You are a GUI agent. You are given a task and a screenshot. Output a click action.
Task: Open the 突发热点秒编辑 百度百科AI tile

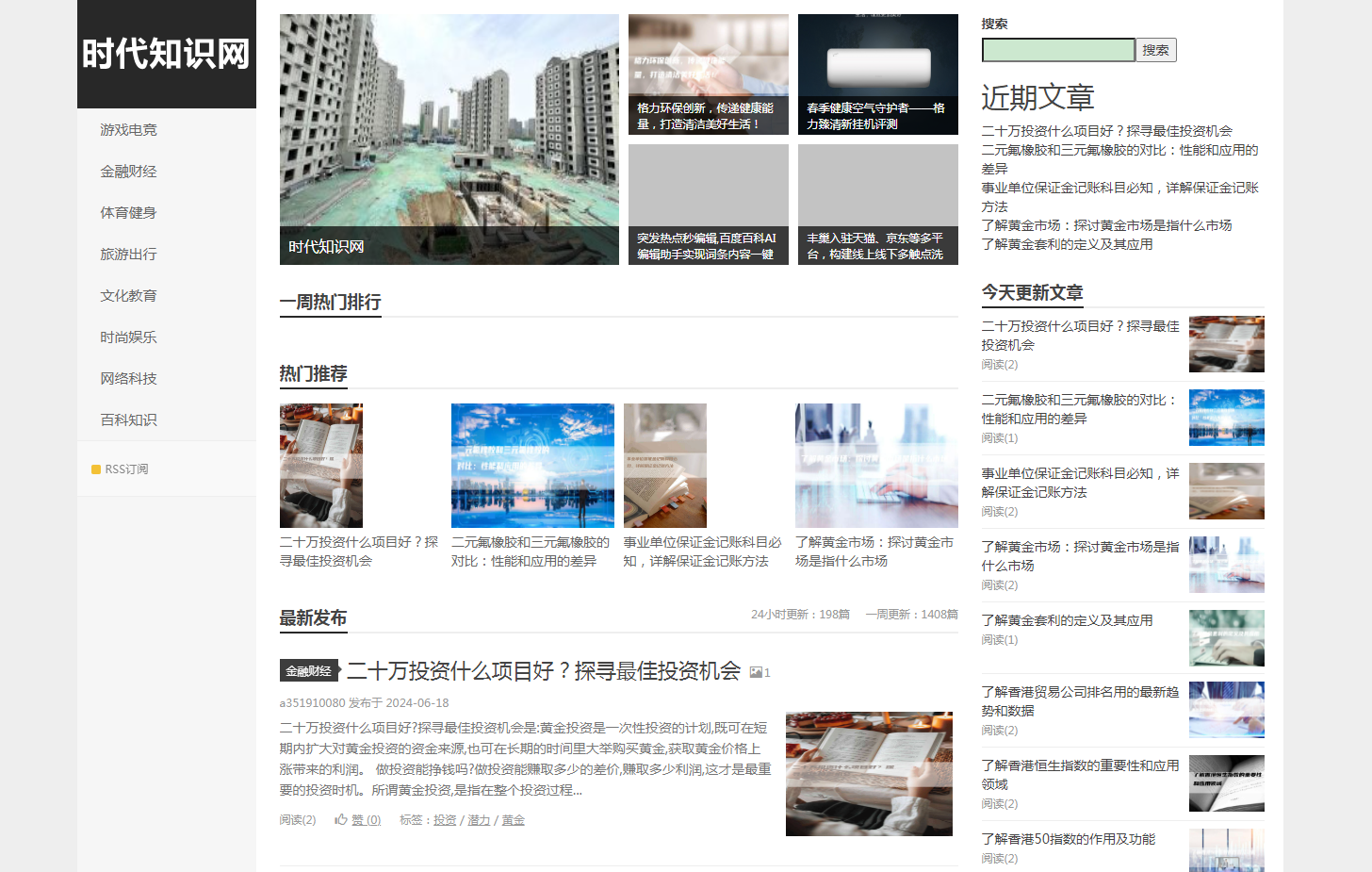[x=709, y=205]
